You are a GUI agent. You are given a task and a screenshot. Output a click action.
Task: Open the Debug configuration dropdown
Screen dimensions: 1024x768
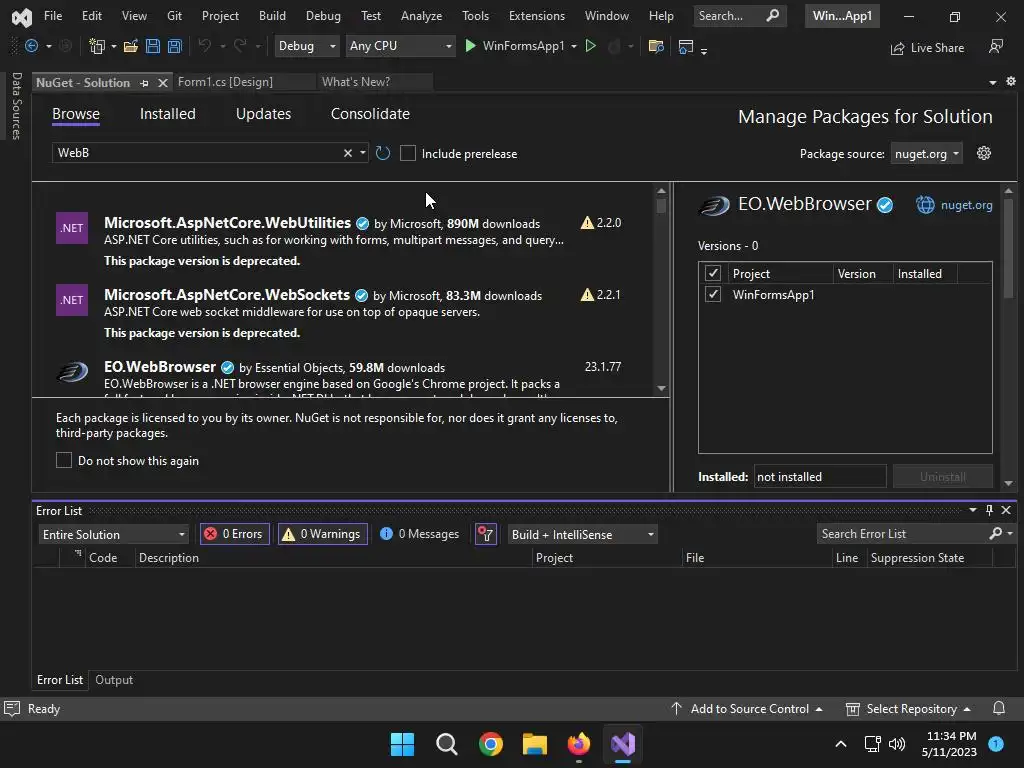(307, 46)
